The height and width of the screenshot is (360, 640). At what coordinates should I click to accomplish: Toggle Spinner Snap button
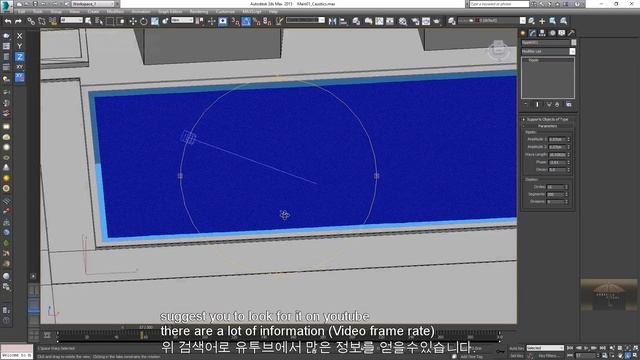click(267, 21)
